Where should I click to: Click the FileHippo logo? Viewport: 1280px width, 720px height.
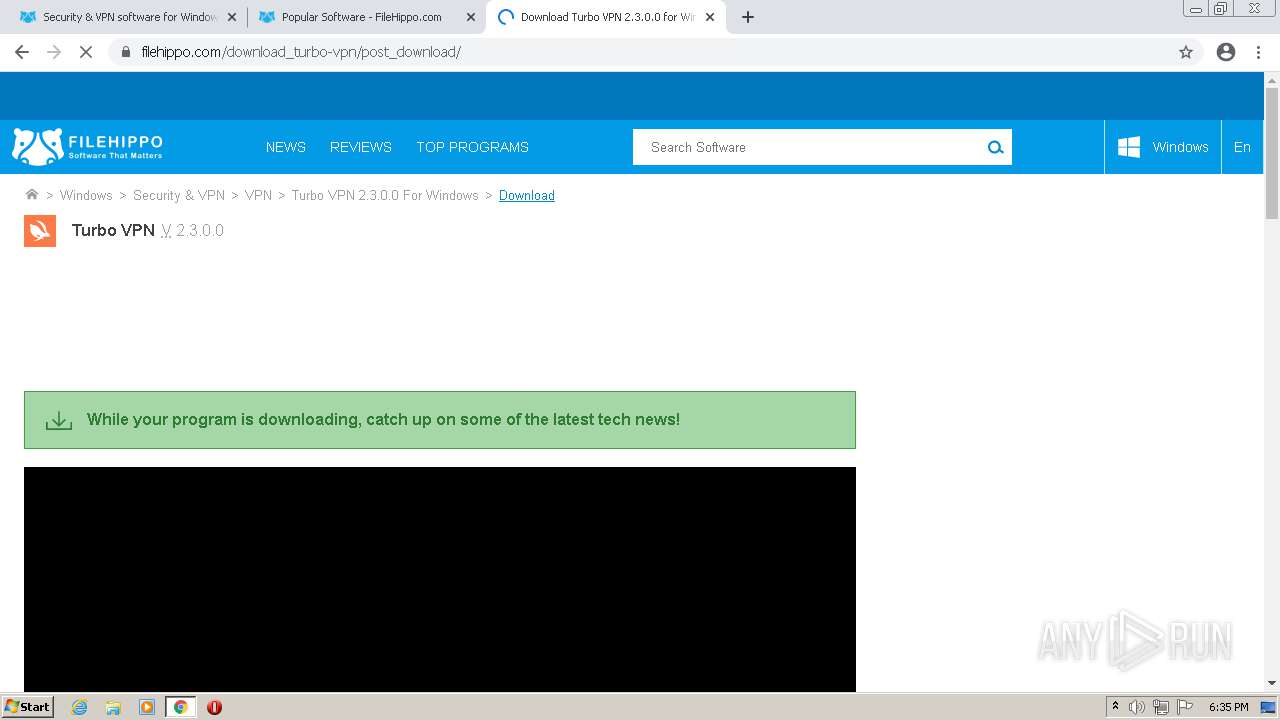[87, 146]
